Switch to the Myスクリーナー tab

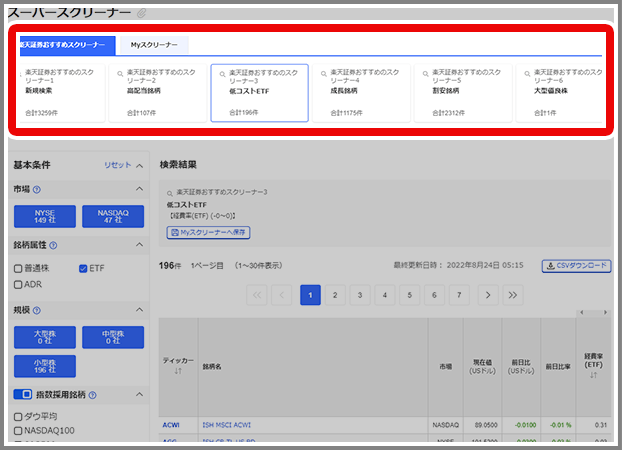(x=154, y=45)
